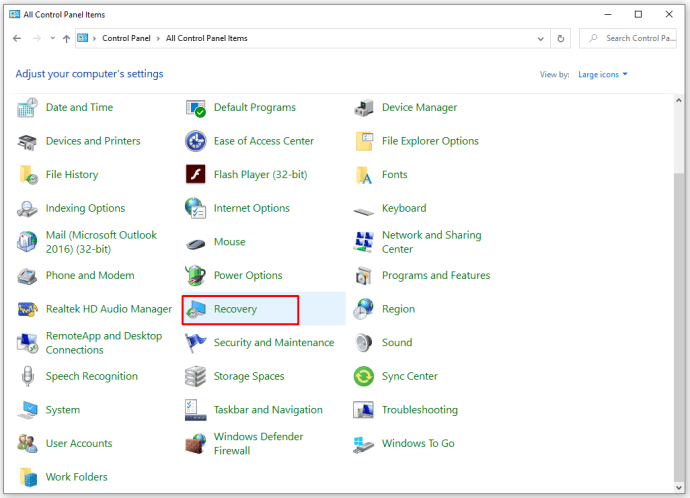Open the Large icons view dropdown
This screenshot has width=690, height=498.
(x=602, y=74)
